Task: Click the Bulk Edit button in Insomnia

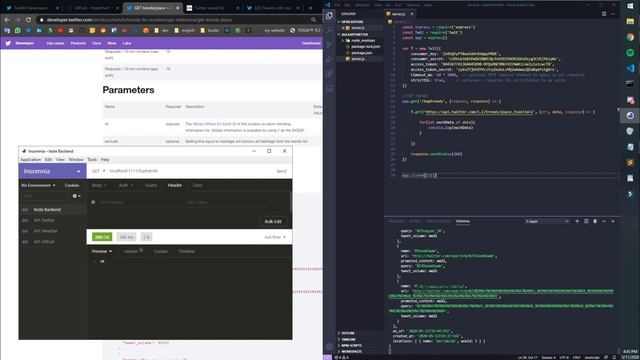Action: point(273,222)
